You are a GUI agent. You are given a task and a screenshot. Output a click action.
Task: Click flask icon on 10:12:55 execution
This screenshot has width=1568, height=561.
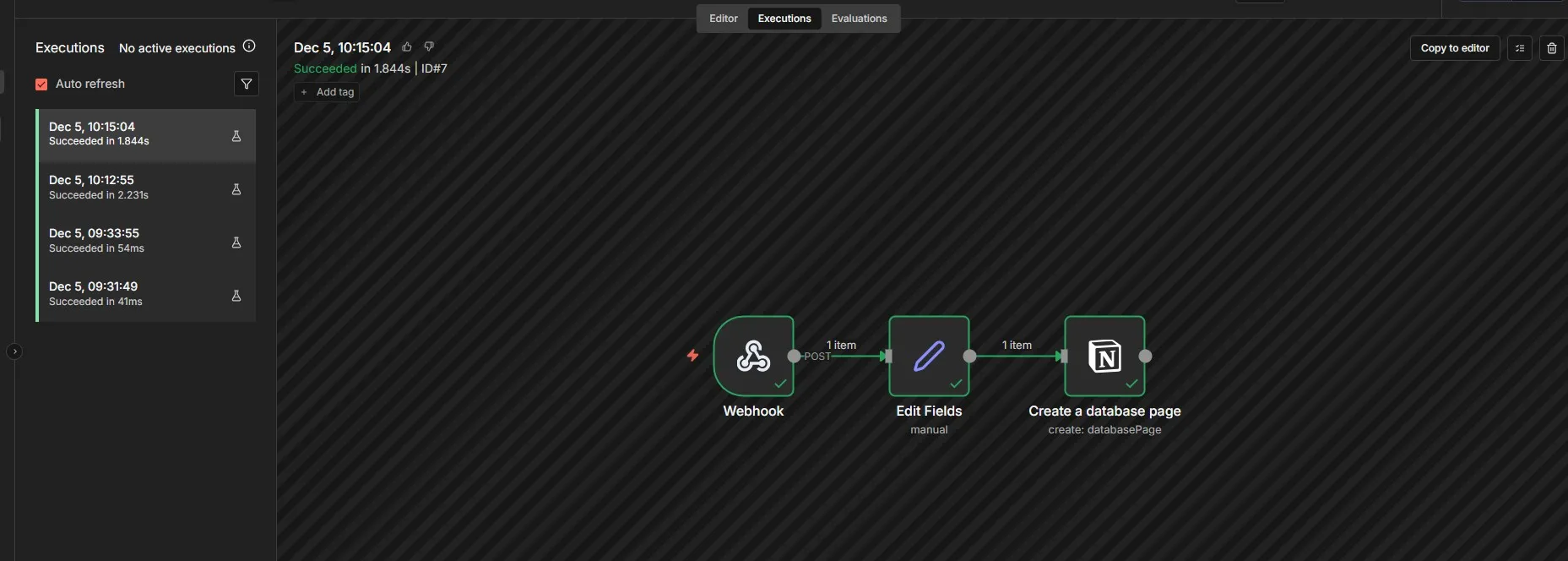click(236, 189)
